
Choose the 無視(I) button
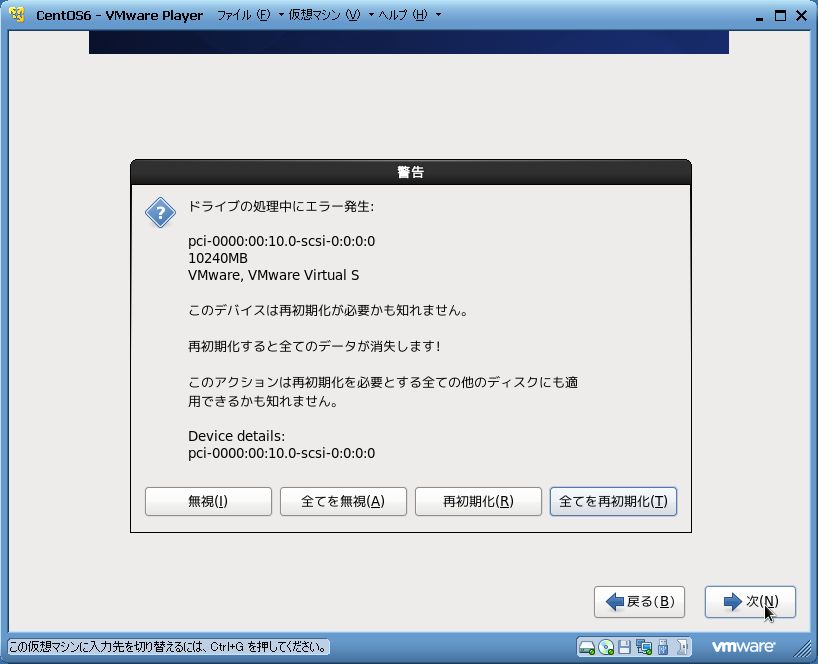point(208,501)
